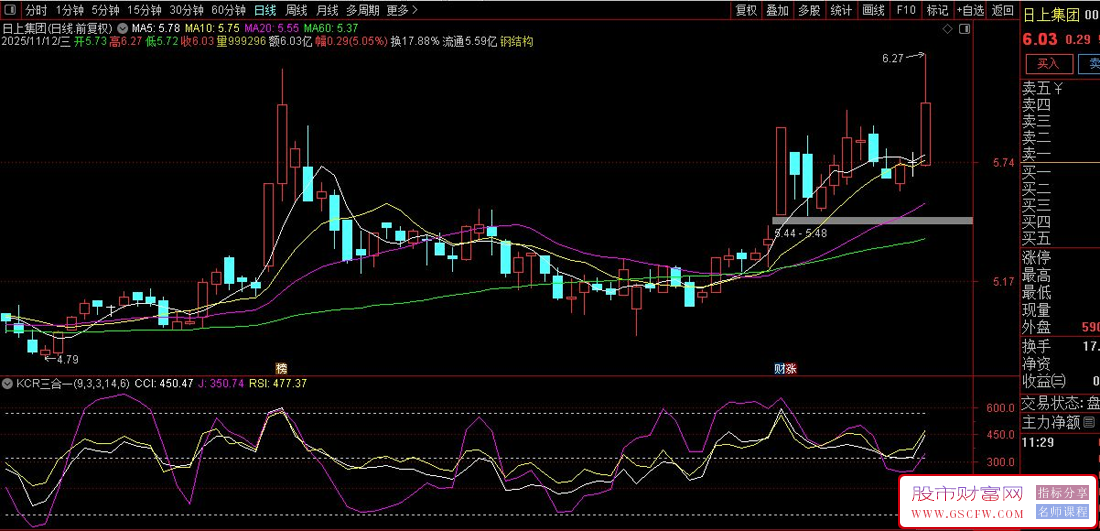The image size is (1100, 531).
Task: Click the diamond icon at chart top right
Action: pos(948,30)
